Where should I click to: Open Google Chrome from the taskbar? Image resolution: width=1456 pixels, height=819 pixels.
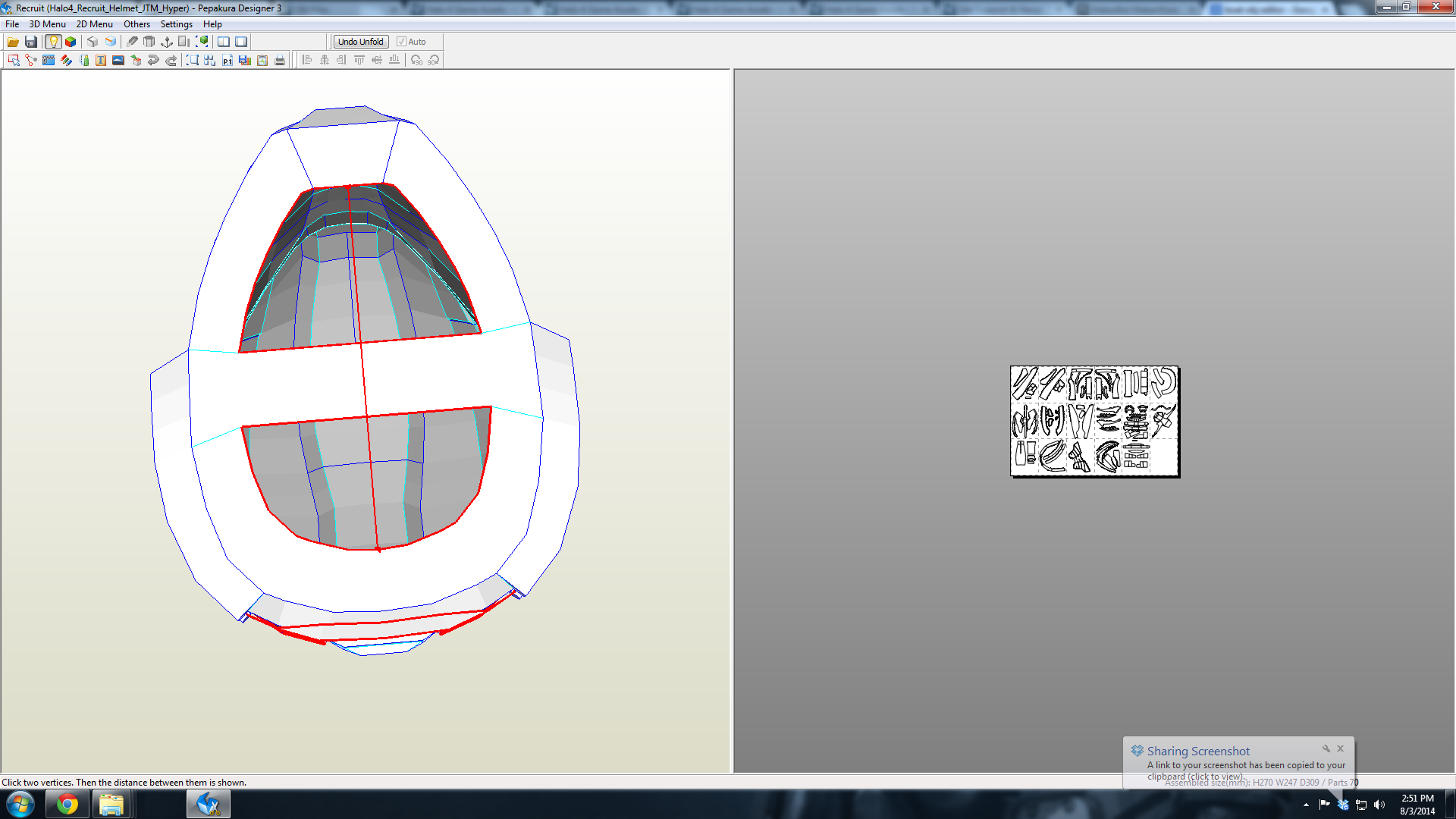67,804
